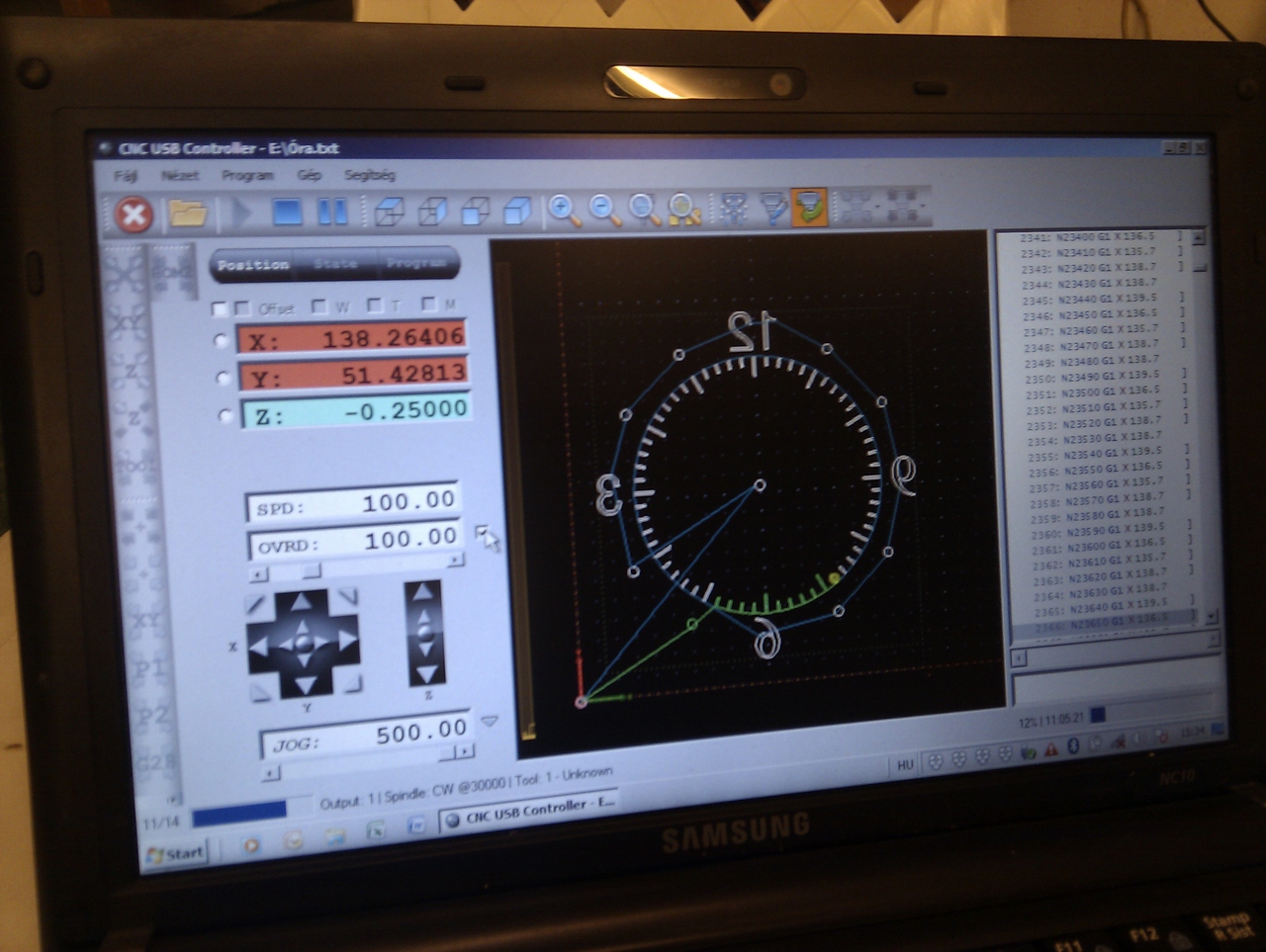Jog X axis left with left arrow

pos(261,646)
